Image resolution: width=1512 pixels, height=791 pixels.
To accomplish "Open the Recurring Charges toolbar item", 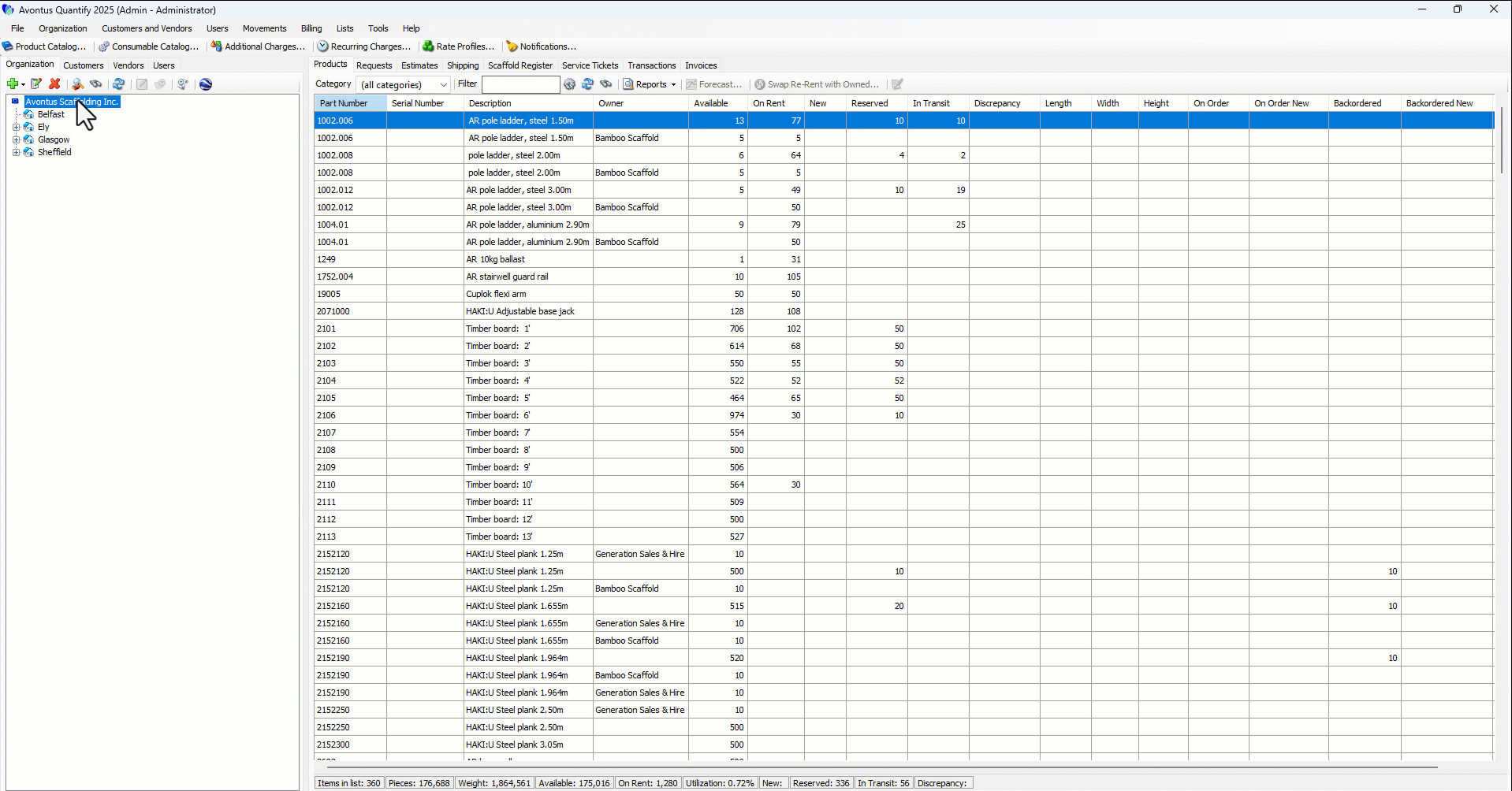I will (x=363, y=46).
